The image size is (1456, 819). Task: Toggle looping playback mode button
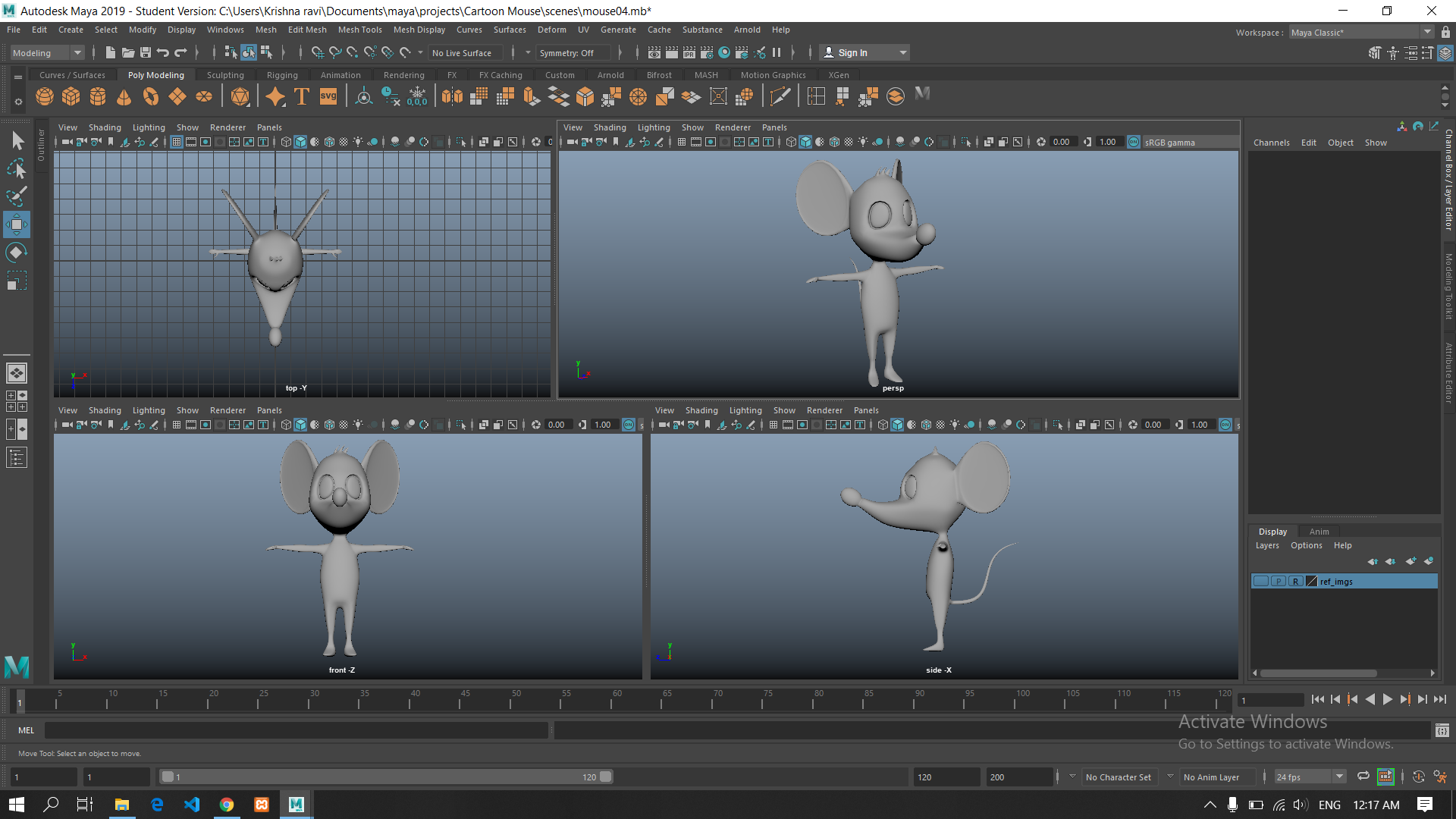pyautogui.click(x=1363, y=777)
